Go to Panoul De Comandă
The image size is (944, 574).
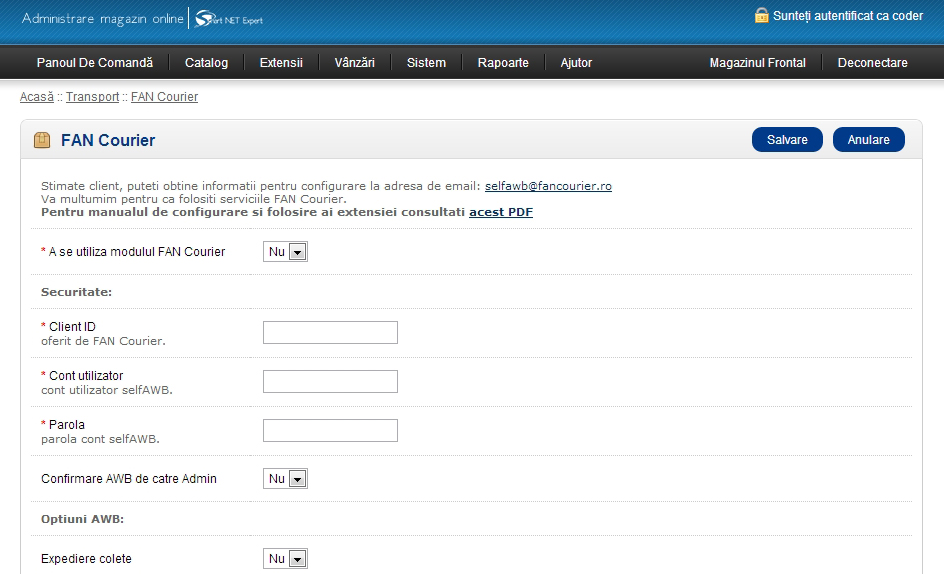coord(95,63)
